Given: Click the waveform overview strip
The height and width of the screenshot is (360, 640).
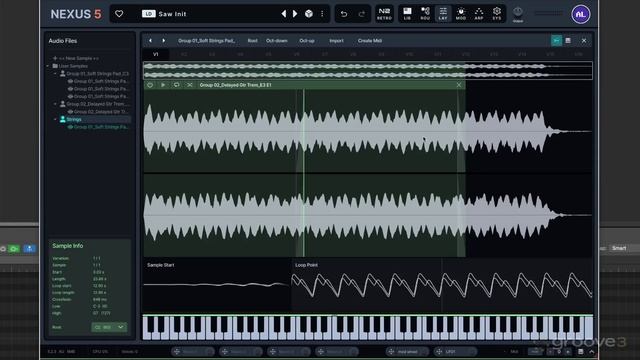Looking at the screenshot, I should [x=368, y=71].
